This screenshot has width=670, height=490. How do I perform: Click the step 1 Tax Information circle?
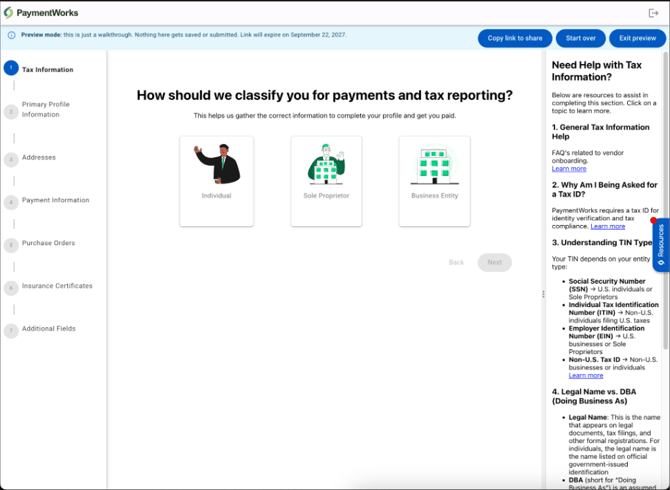click(x=11, y=68)
